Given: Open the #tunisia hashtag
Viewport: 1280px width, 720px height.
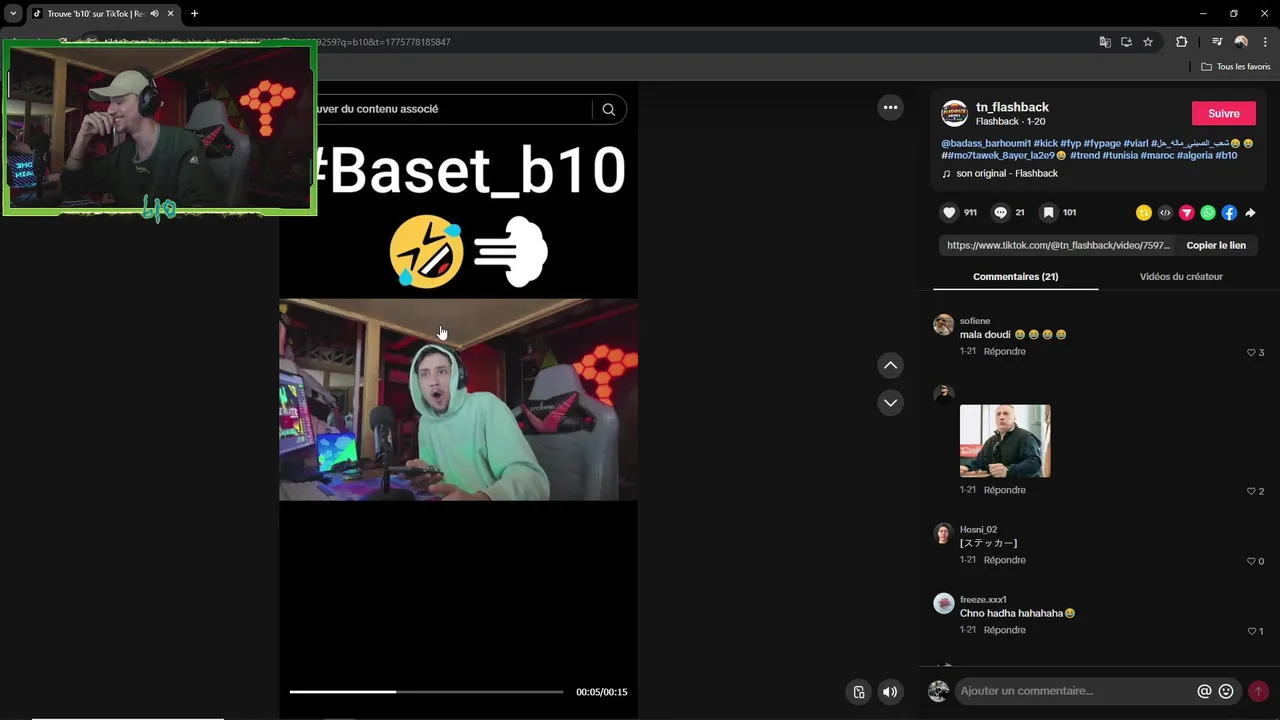Looking at the screenshot, I should [1119, 155].
